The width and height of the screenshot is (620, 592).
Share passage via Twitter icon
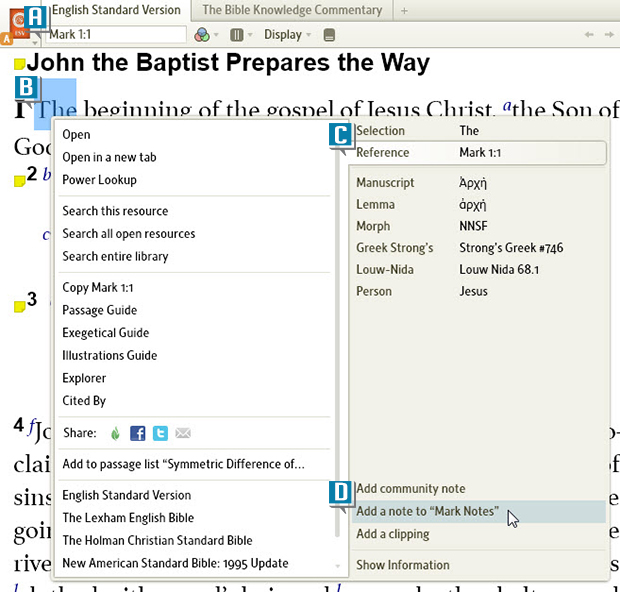click(x=160, y=433)
